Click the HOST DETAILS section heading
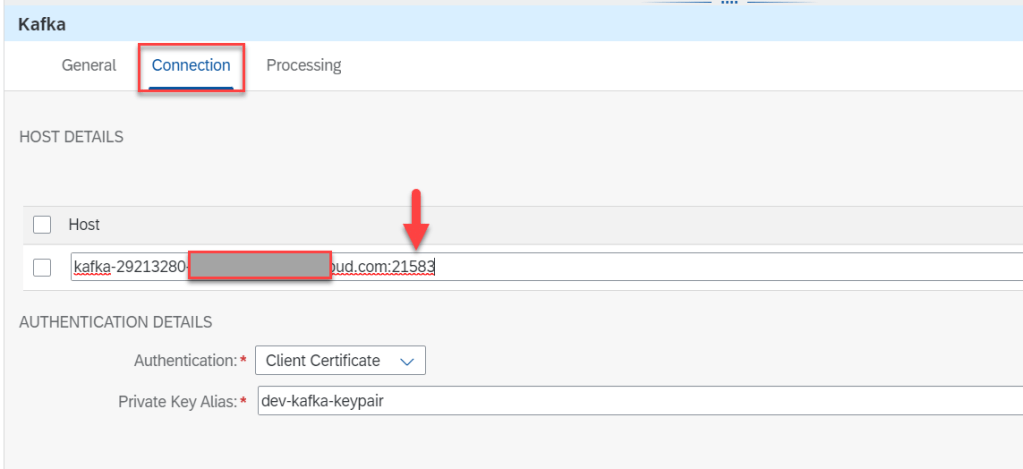The width and height of the screenshot is (1023, 469). (71, 137)
